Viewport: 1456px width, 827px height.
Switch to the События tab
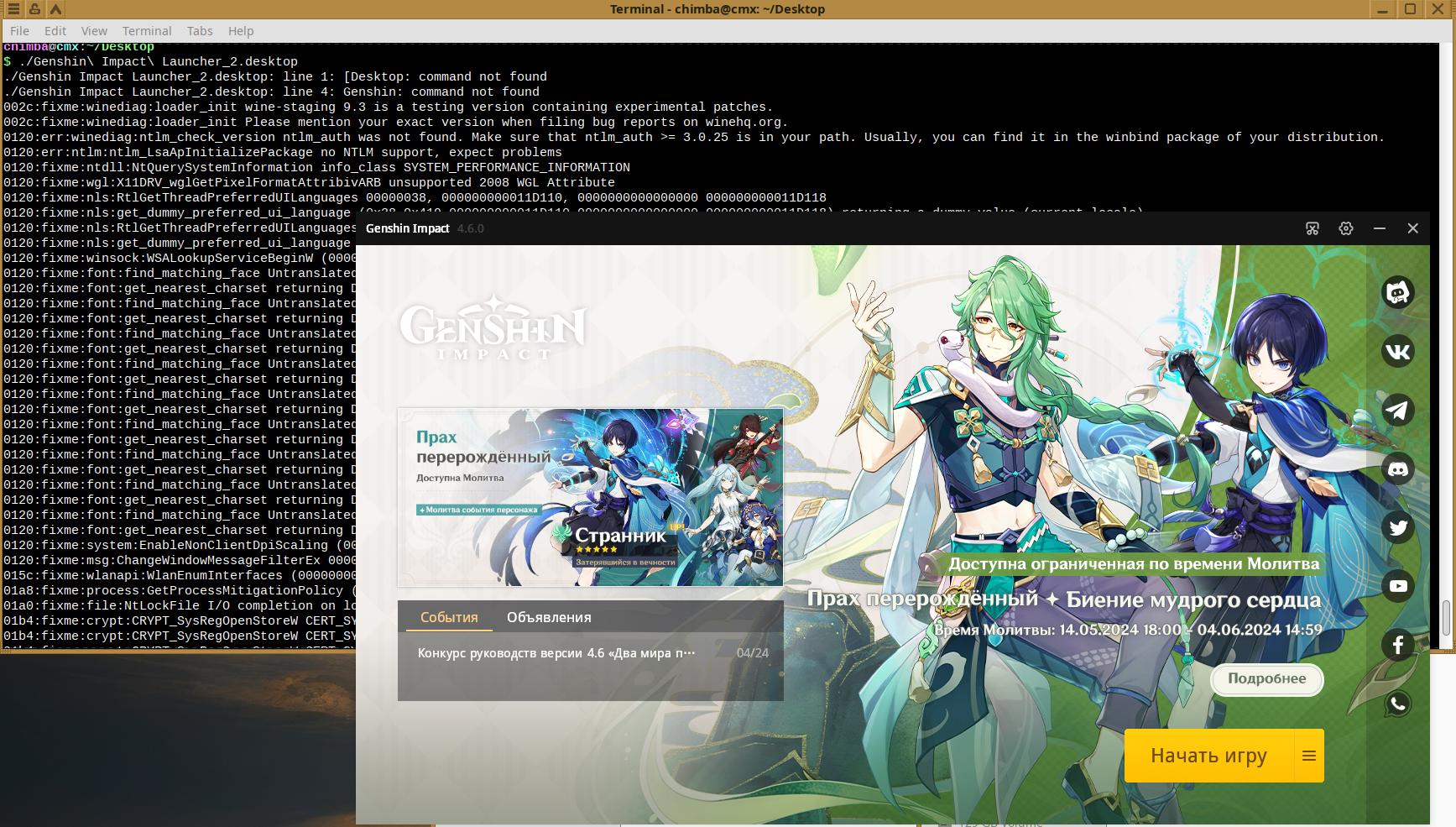coord(449,617)
